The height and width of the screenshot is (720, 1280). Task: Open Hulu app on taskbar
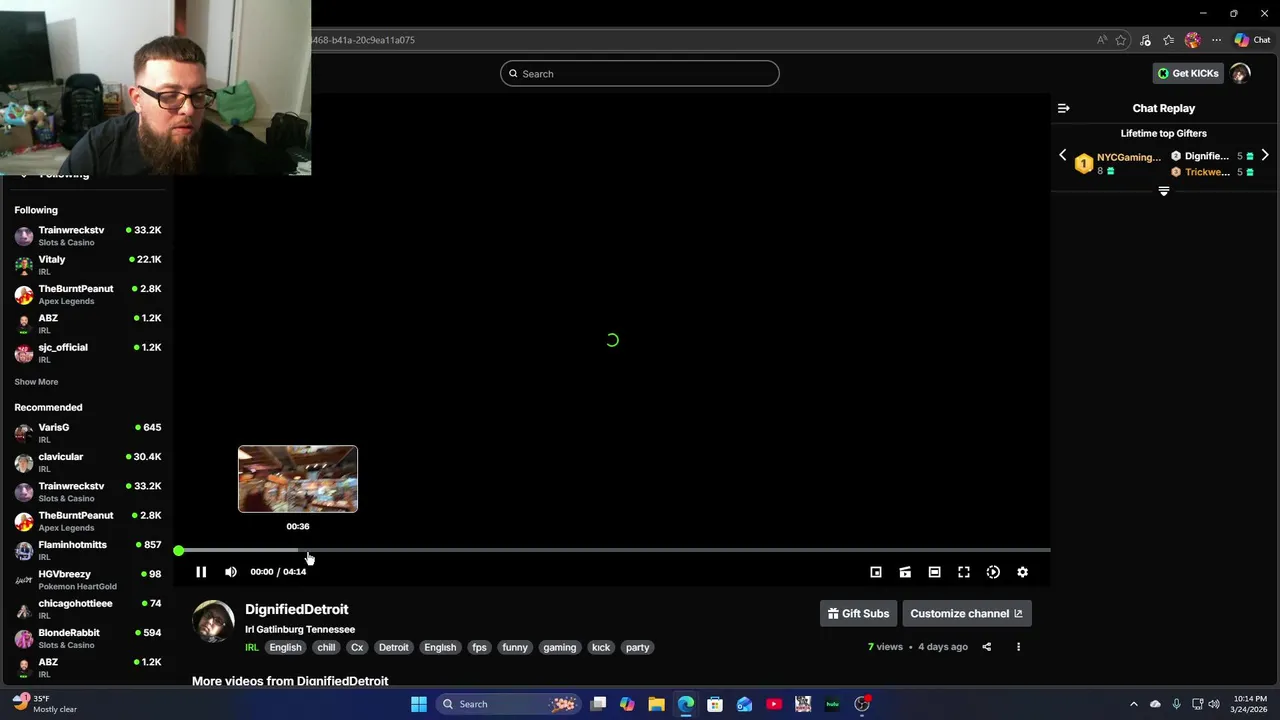(x=832, y=704)
